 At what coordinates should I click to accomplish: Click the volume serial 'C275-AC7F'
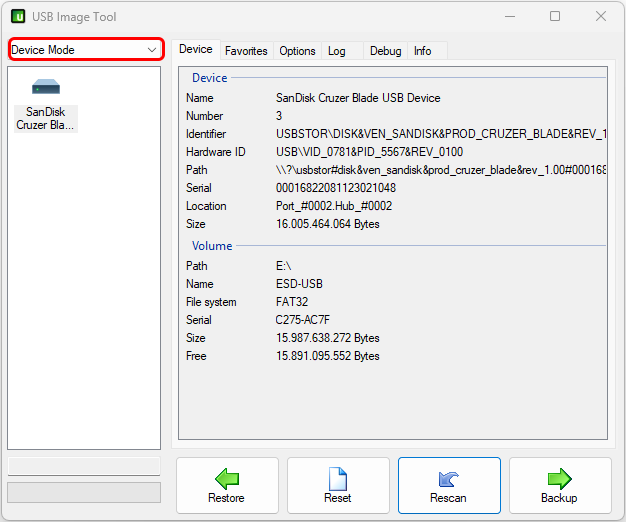pyautogui.click(x=303, y=320)
